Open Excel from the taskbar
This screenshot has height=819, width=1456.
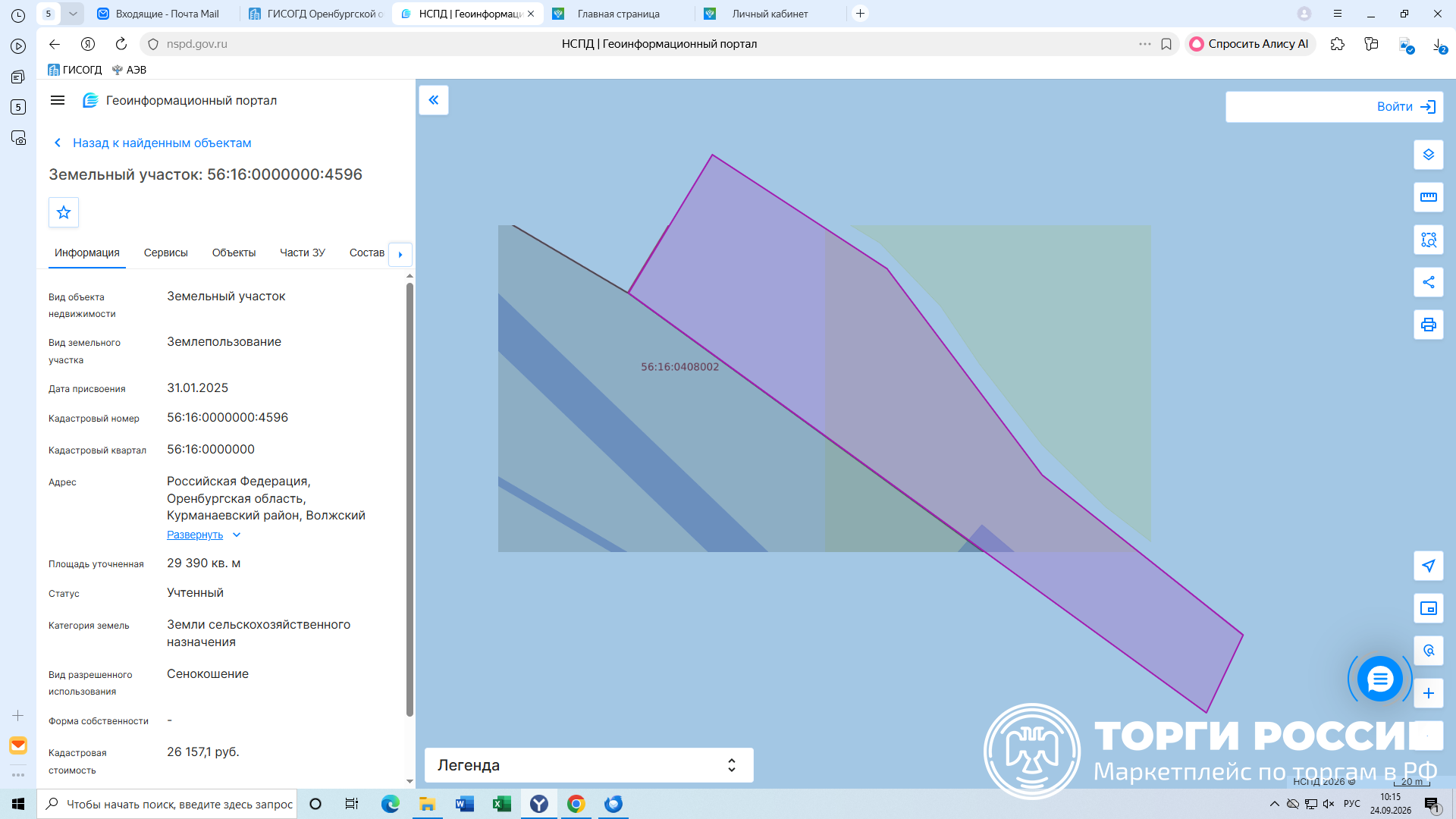pyautogui.click(x=502, y=804)
